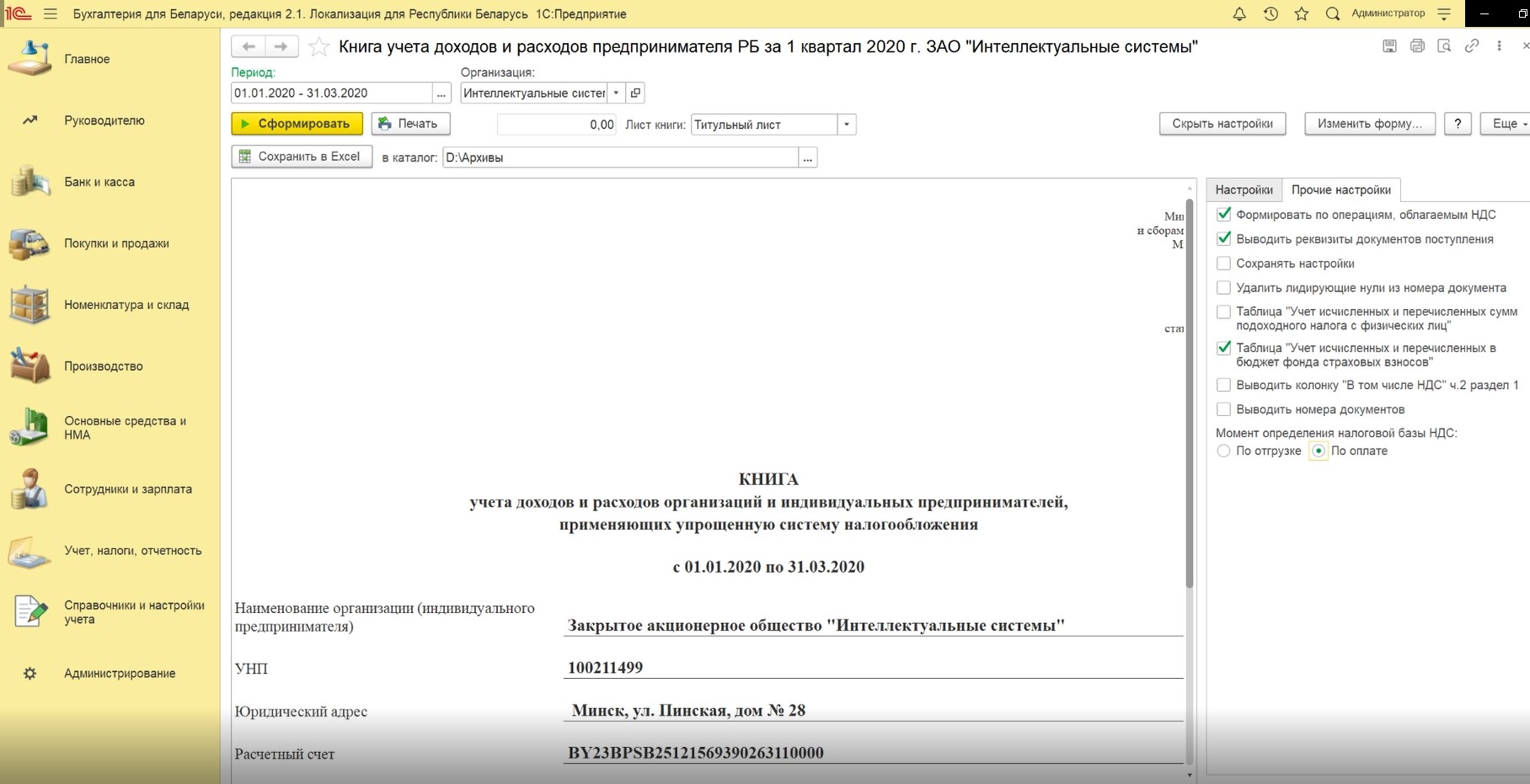This screenshot has width=1530, height=784.
Task: Click Сохранить в Excel button
Action: pyautogui.click(x=302, y=157)
